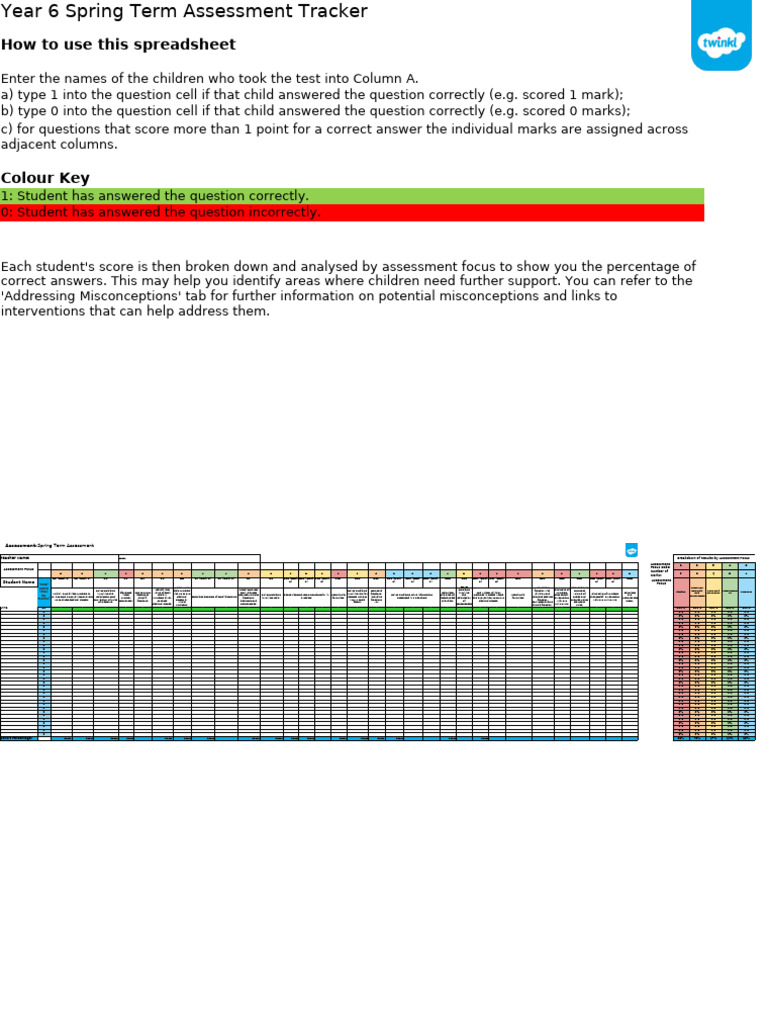Click the 'Student Name' column header
The width and height of the screenshot is (768, 1024).
pos(19,582)
